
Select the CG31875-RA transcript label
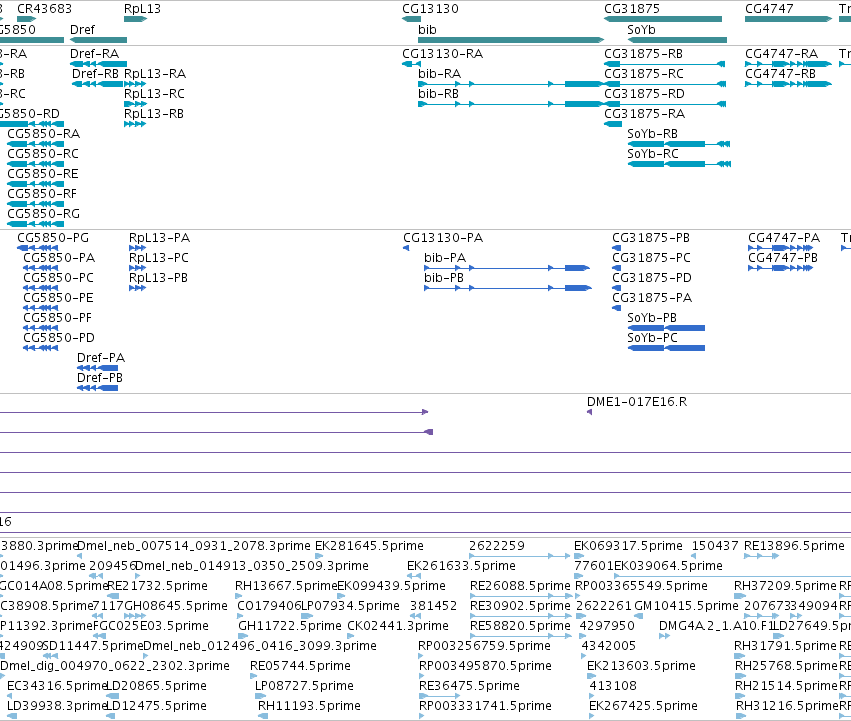[644, 113]
